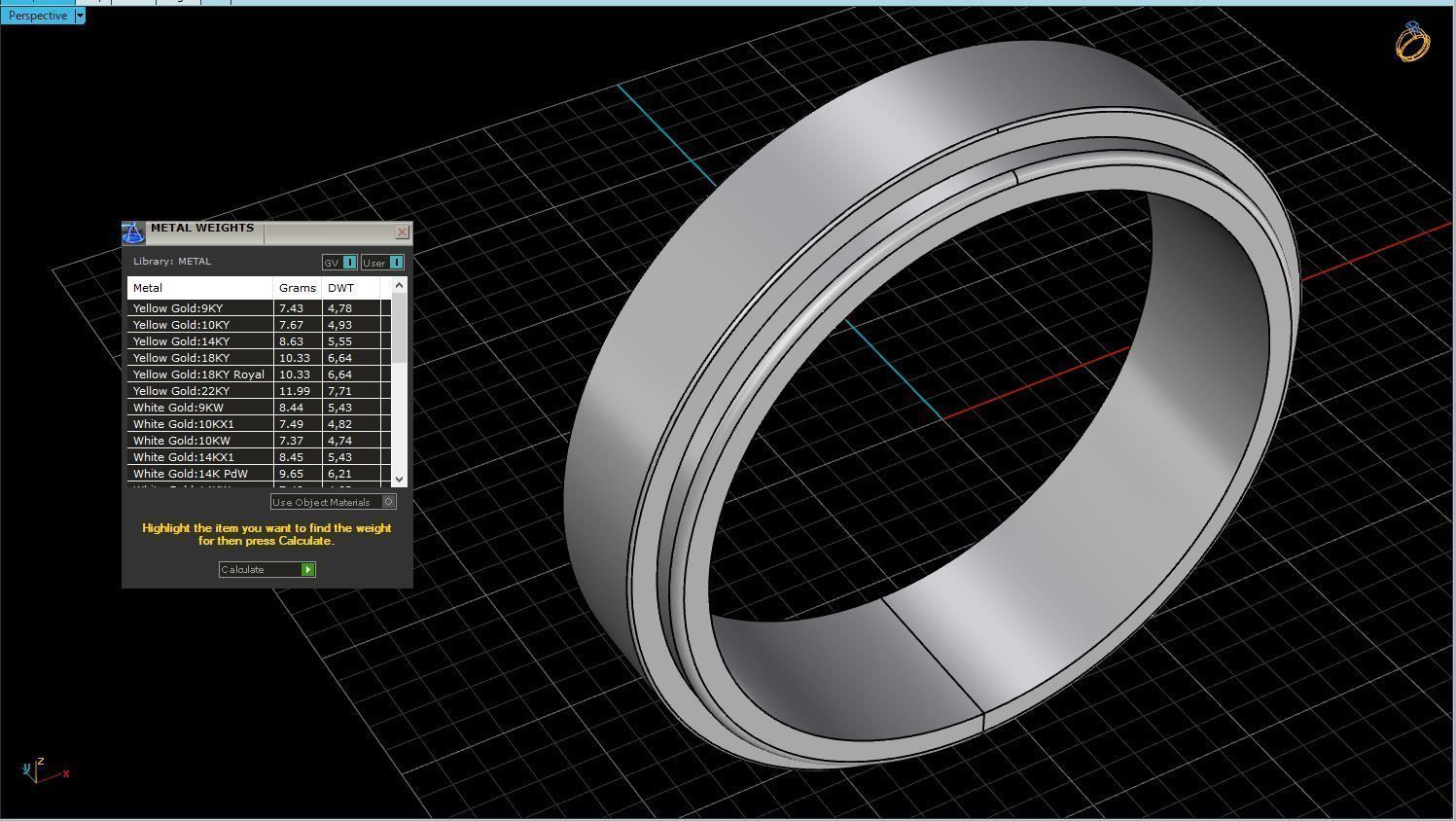This screenshot has width=1456, height=821.
Task: Select the Yellow Gold:10KY row
Action: [x=259, y=325]
